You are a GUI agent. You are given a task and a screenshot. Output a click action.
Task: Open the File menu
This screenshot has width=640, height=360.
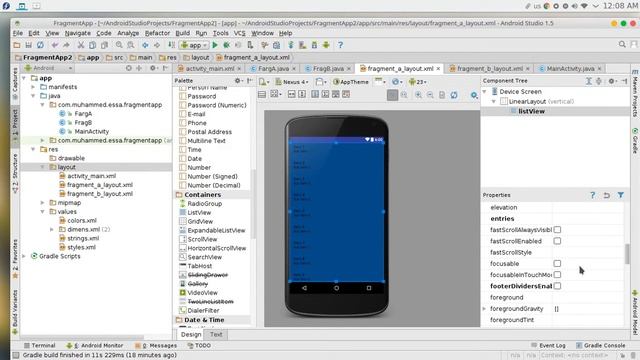(x=18, y=33)
